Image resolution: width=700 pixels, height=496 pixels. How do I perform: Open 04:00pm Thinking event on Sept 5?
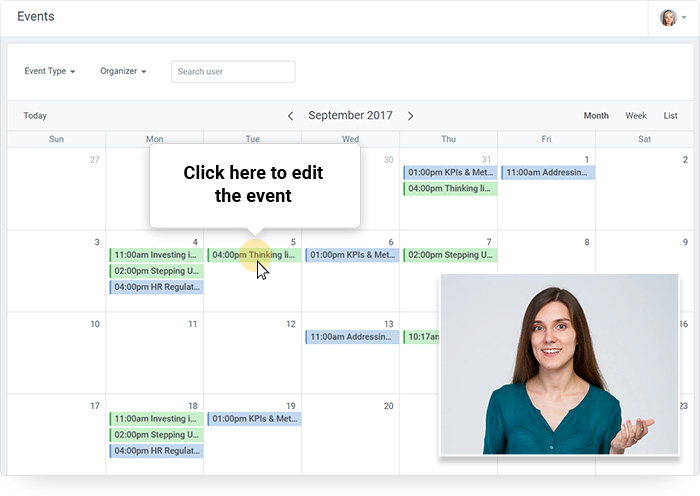[254, 255]
